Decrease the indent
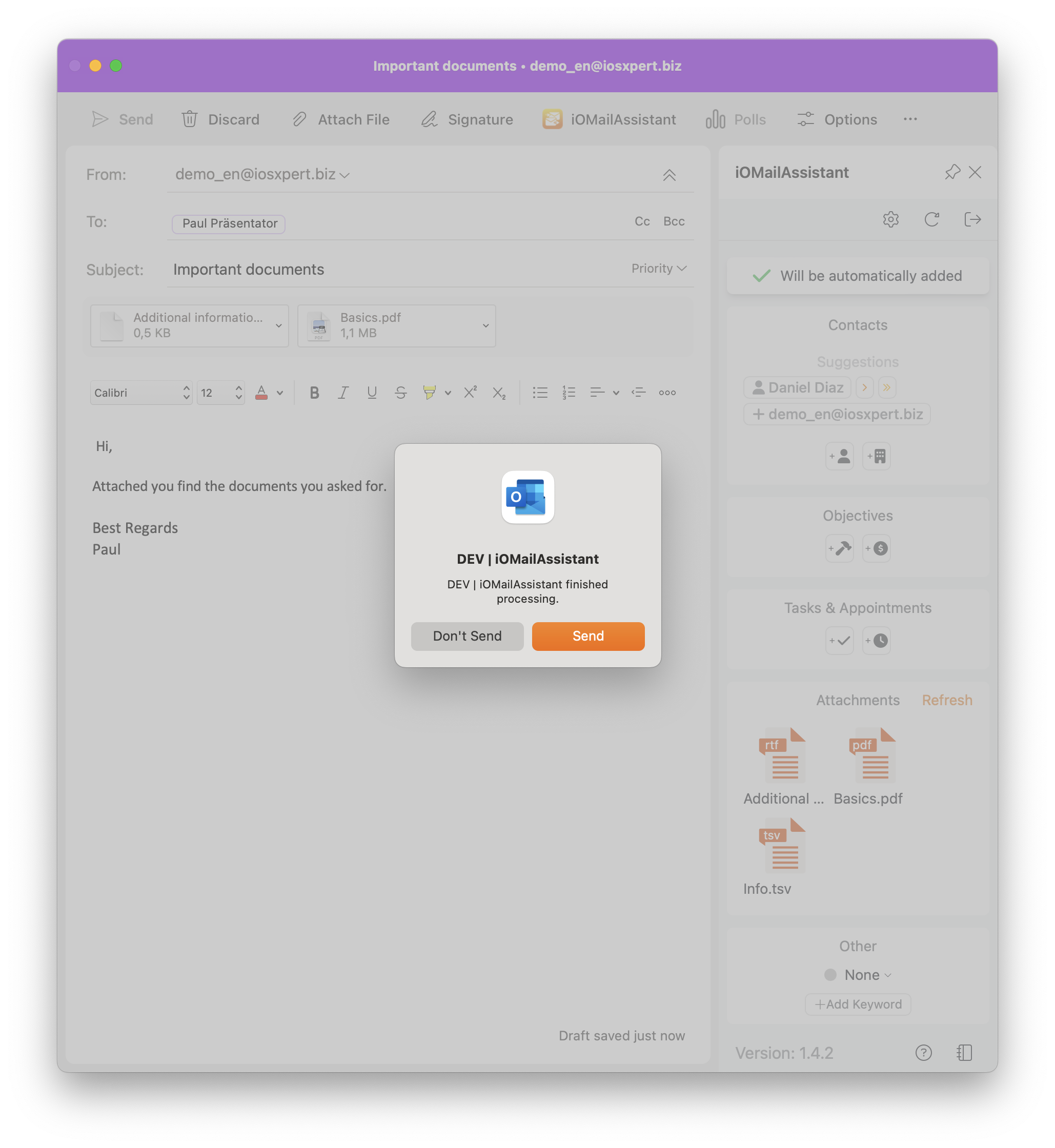 point(638,393)
